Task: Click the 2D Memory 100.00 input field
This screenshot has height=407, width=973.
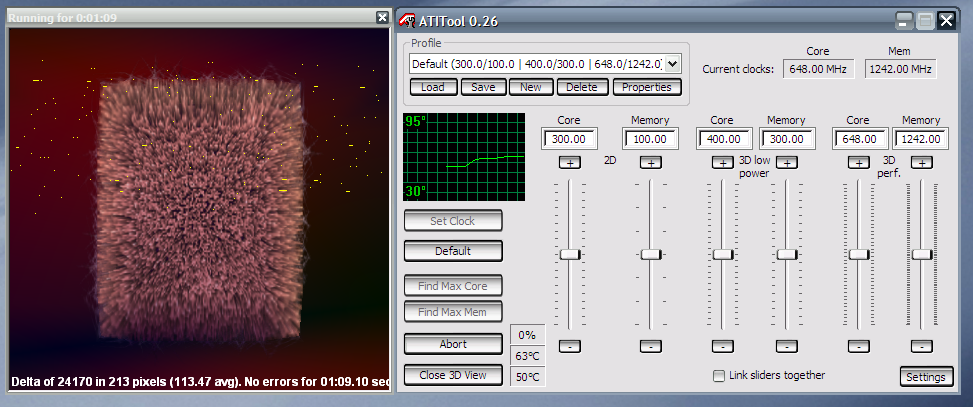Action: click(x=650, y=139)
